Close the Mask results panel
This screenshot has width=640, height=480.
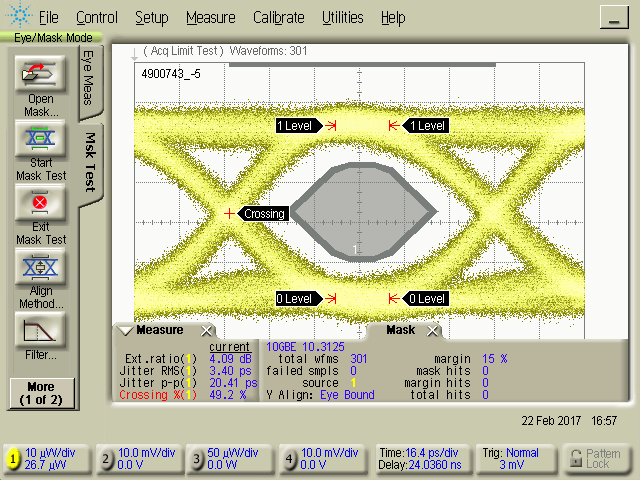pyautogui.click(x=432, y=331)
